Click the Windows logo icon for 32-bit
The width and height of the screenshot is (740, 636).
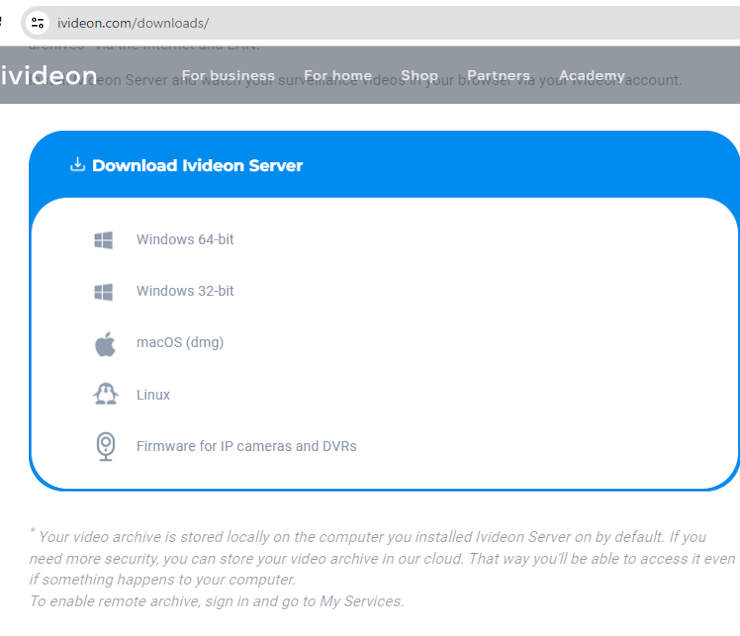[x=103, y=292]
